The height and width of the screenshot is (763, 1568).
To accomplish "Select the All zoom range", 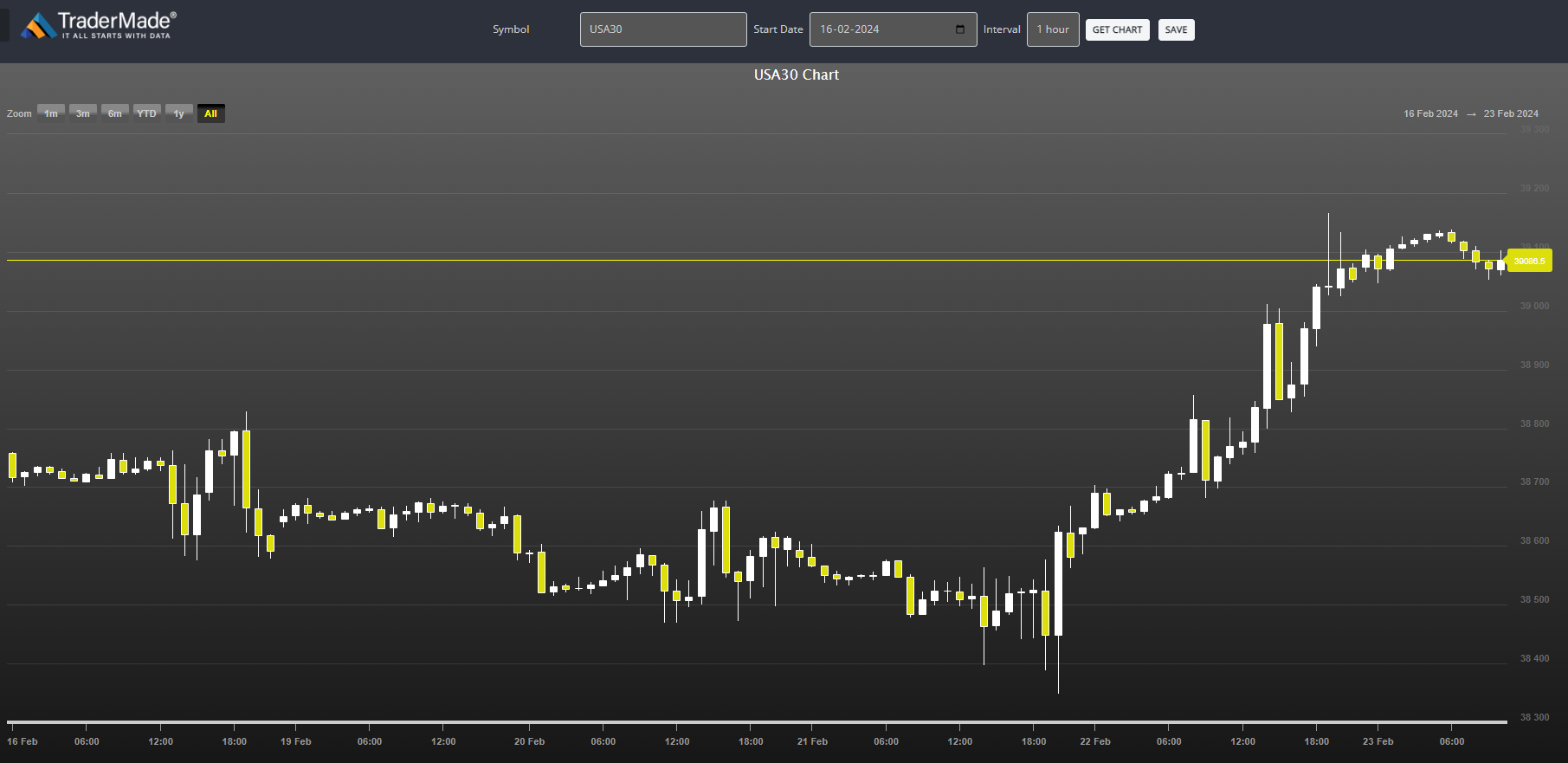I will tap(210, 113).
